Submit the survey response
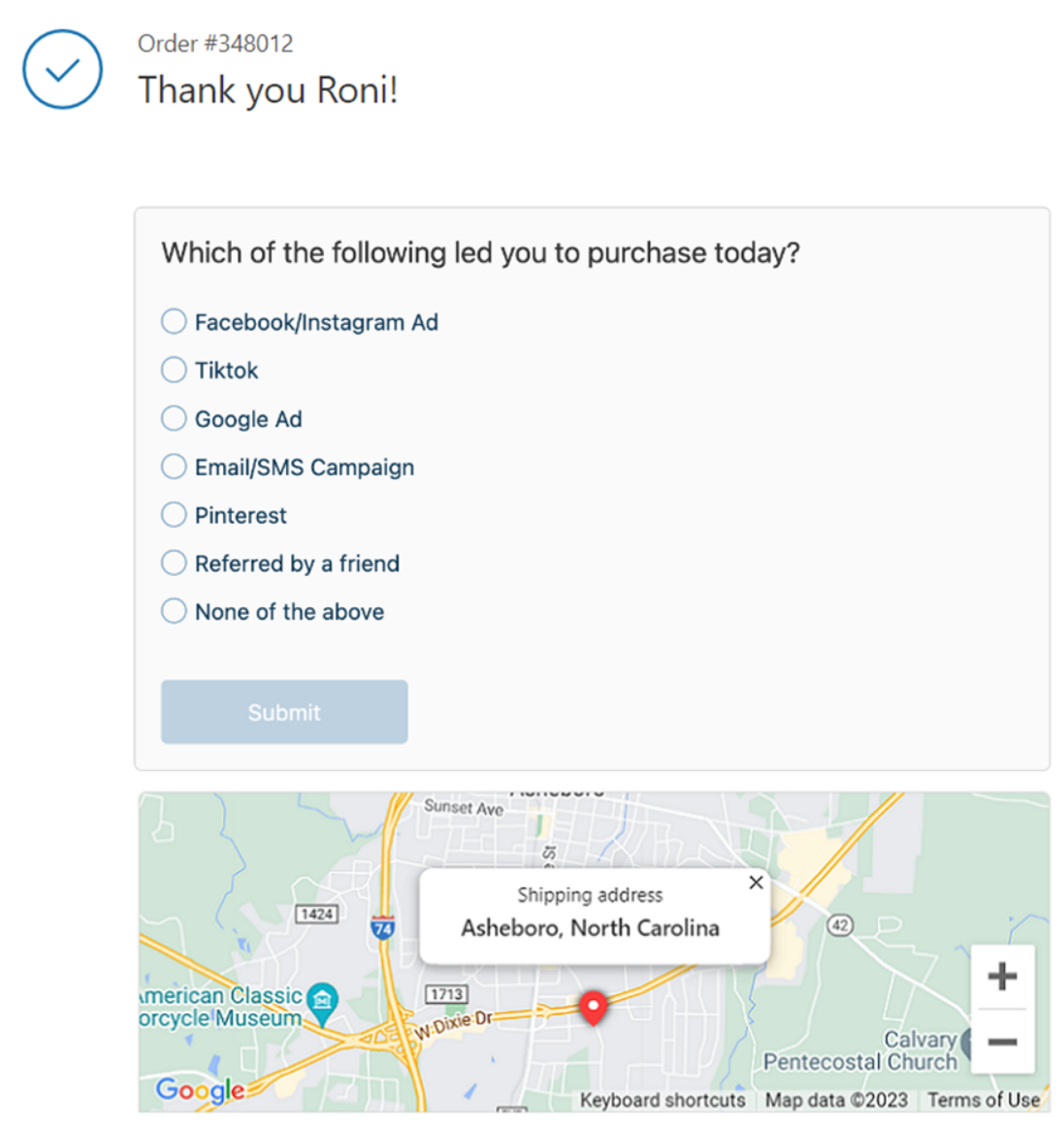1064x1128 pixels. coord(284,712)
